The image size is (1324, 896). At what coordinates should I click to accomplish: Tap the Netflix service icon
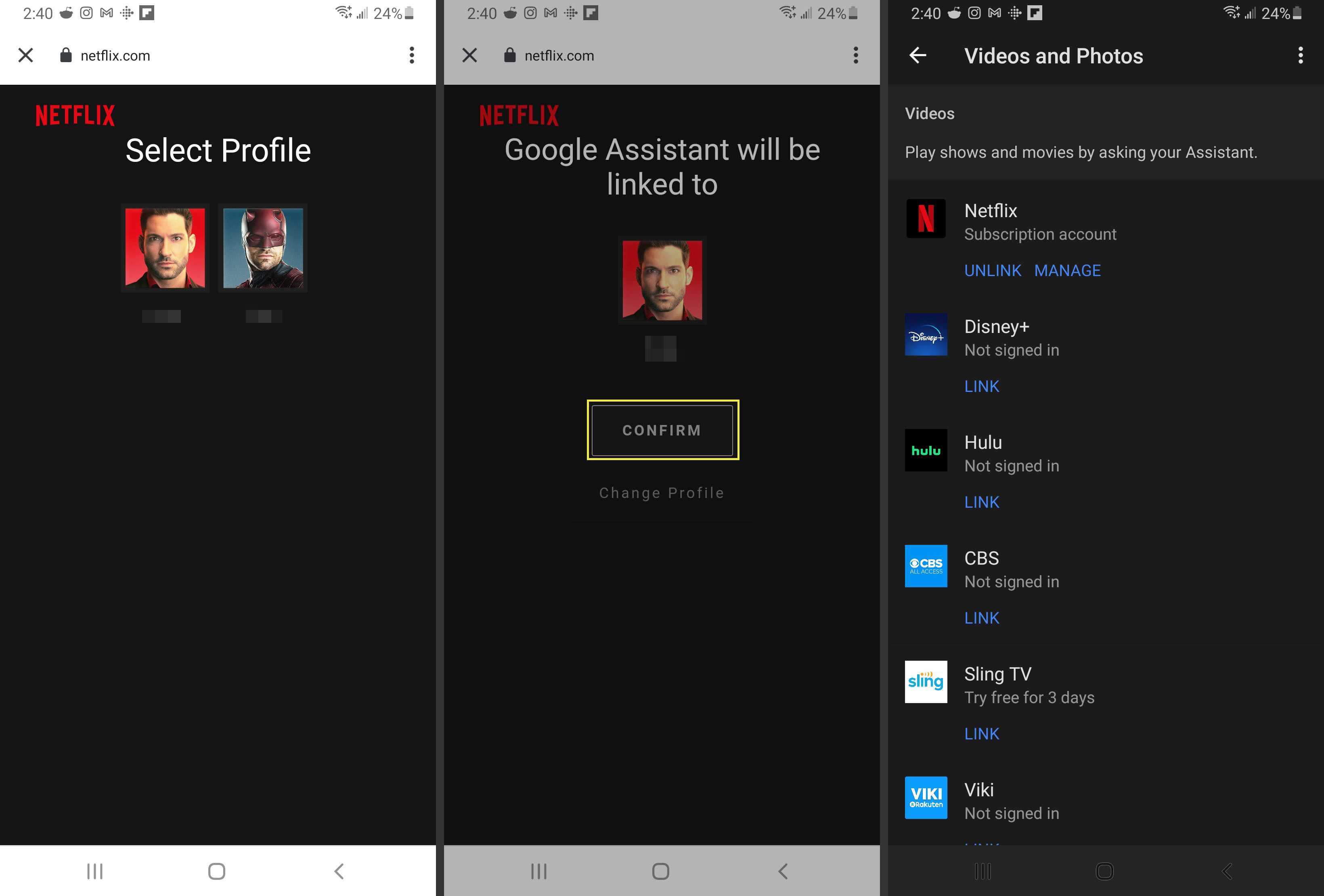(x=926, y=219)
